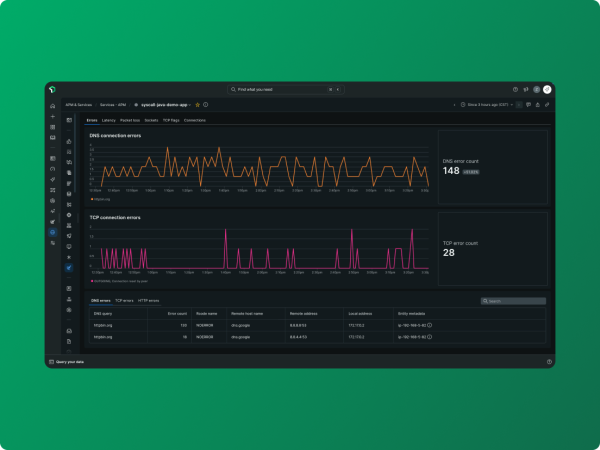Viewport: 600px width, 450px height.
Task: Open the HTTP errors table tab
Action: 148,301
